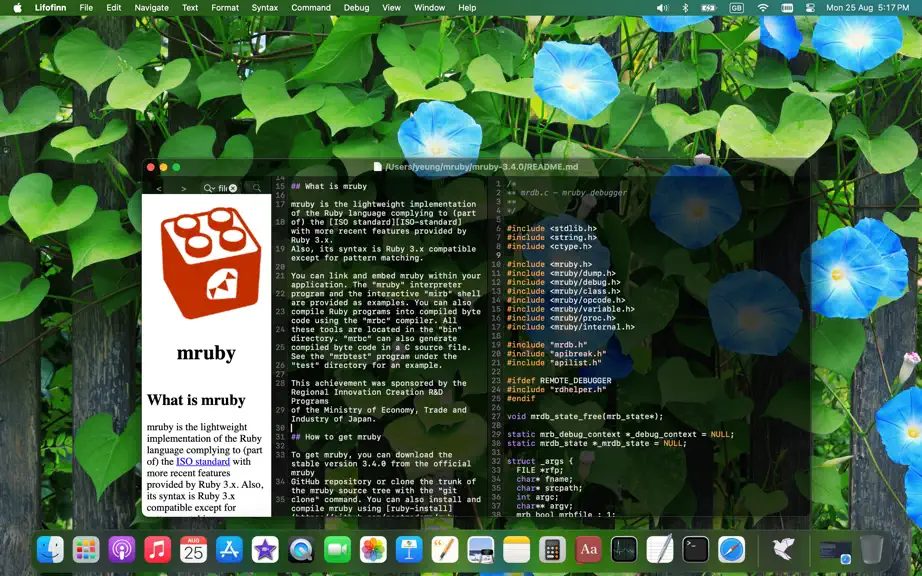Open Podcasts from the Dock
922x576 pixels.
click(122, 550)
